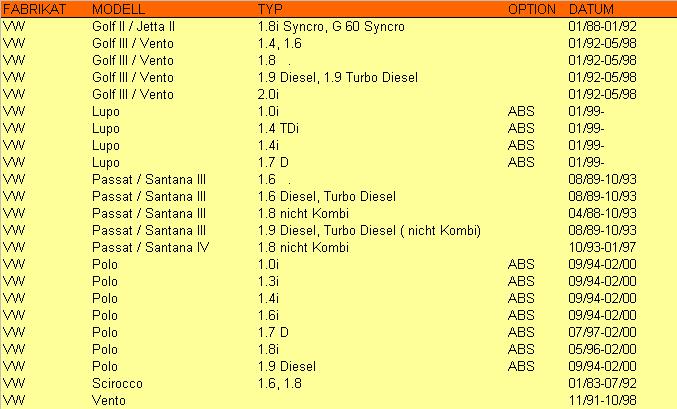Click ABS option for Polo 1.9 Diesel
677x409 pixels.
[521, 366]
